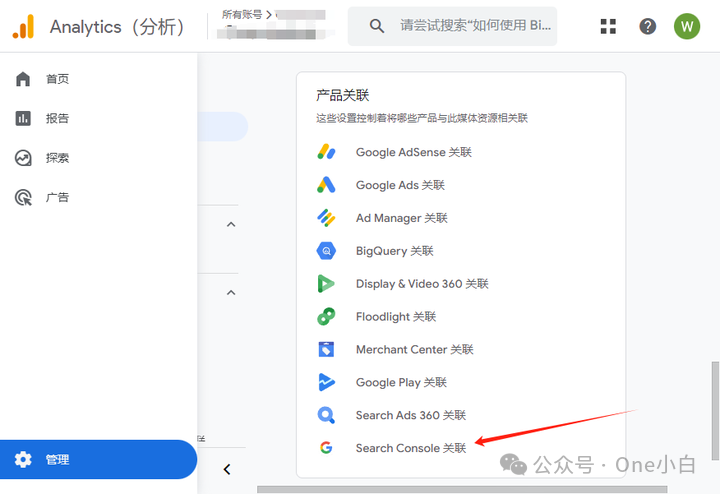Open the green W account avatar

(x=686, y=26)
